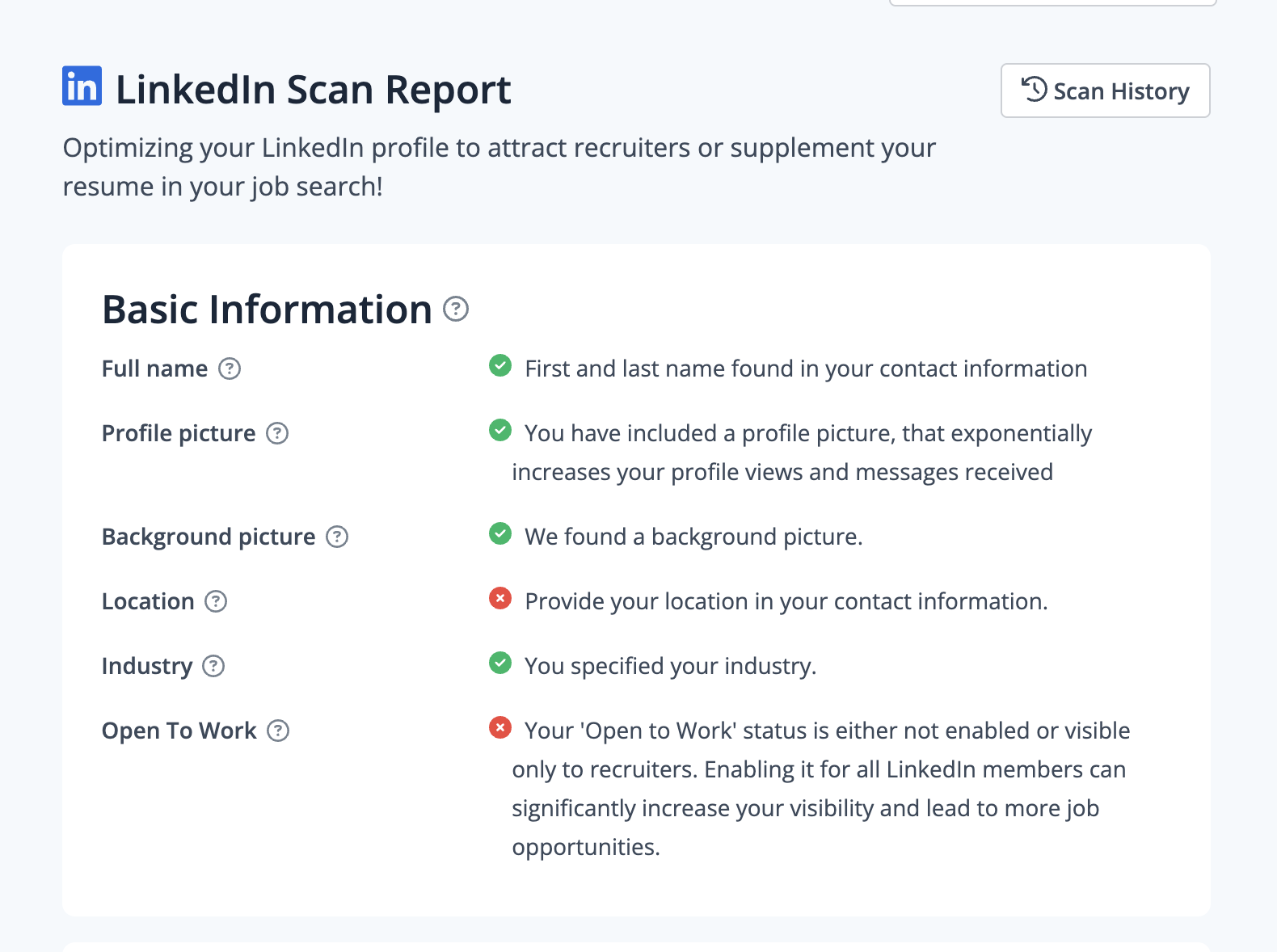Screen dimensions: 1277x952
Task: Click help icon beside Basic Information heading
Action: (456, 309)
